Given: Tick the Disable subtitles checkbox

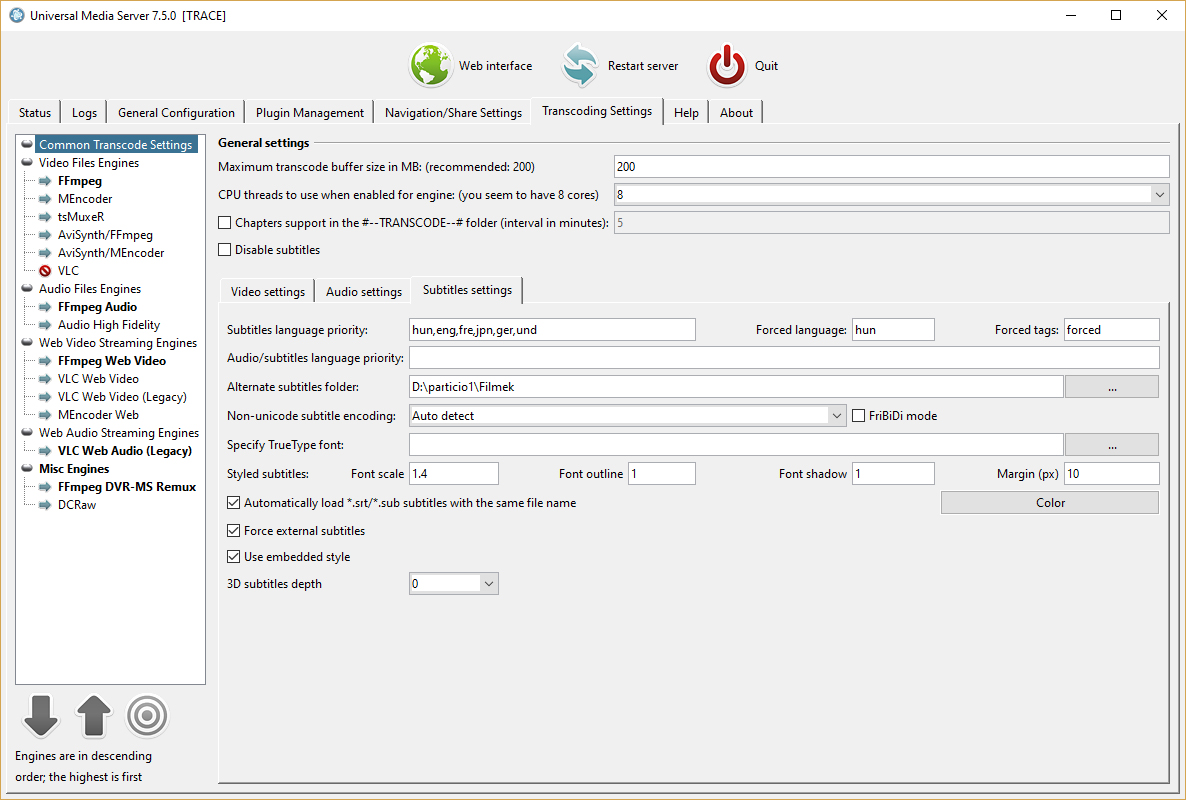Looking at the screenshot, I should point(225,250).
